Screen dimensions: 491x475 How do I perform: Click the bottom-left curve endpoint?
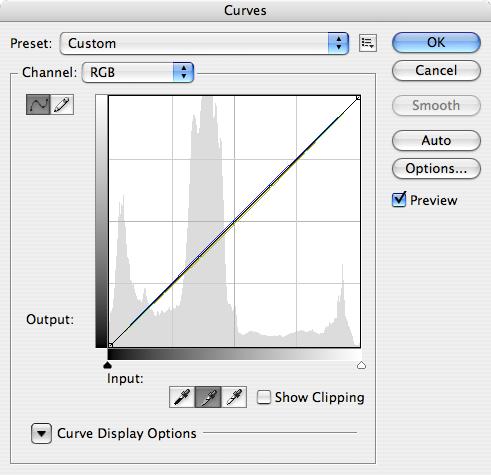(x=111, y=345)
